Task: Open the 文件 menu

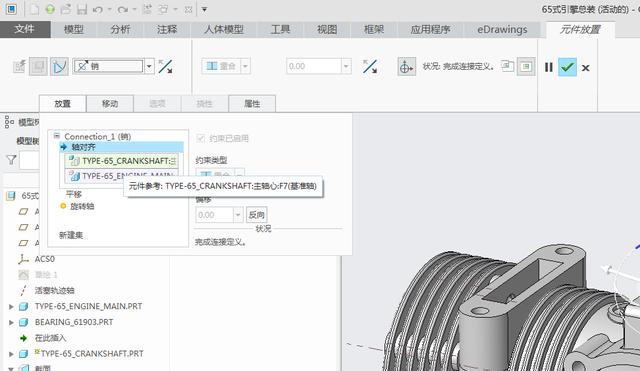Action: coord(24,29)
